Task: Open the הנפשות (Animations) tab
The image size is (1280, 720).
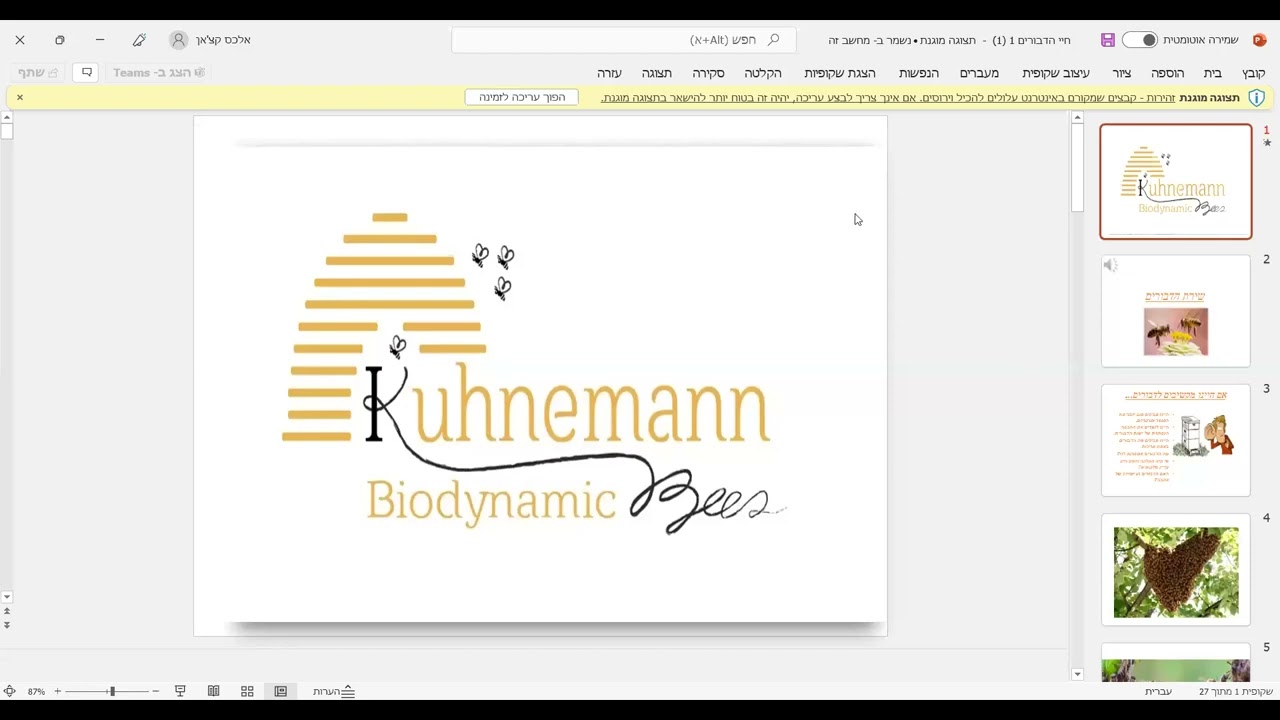Action: [918, 73]
